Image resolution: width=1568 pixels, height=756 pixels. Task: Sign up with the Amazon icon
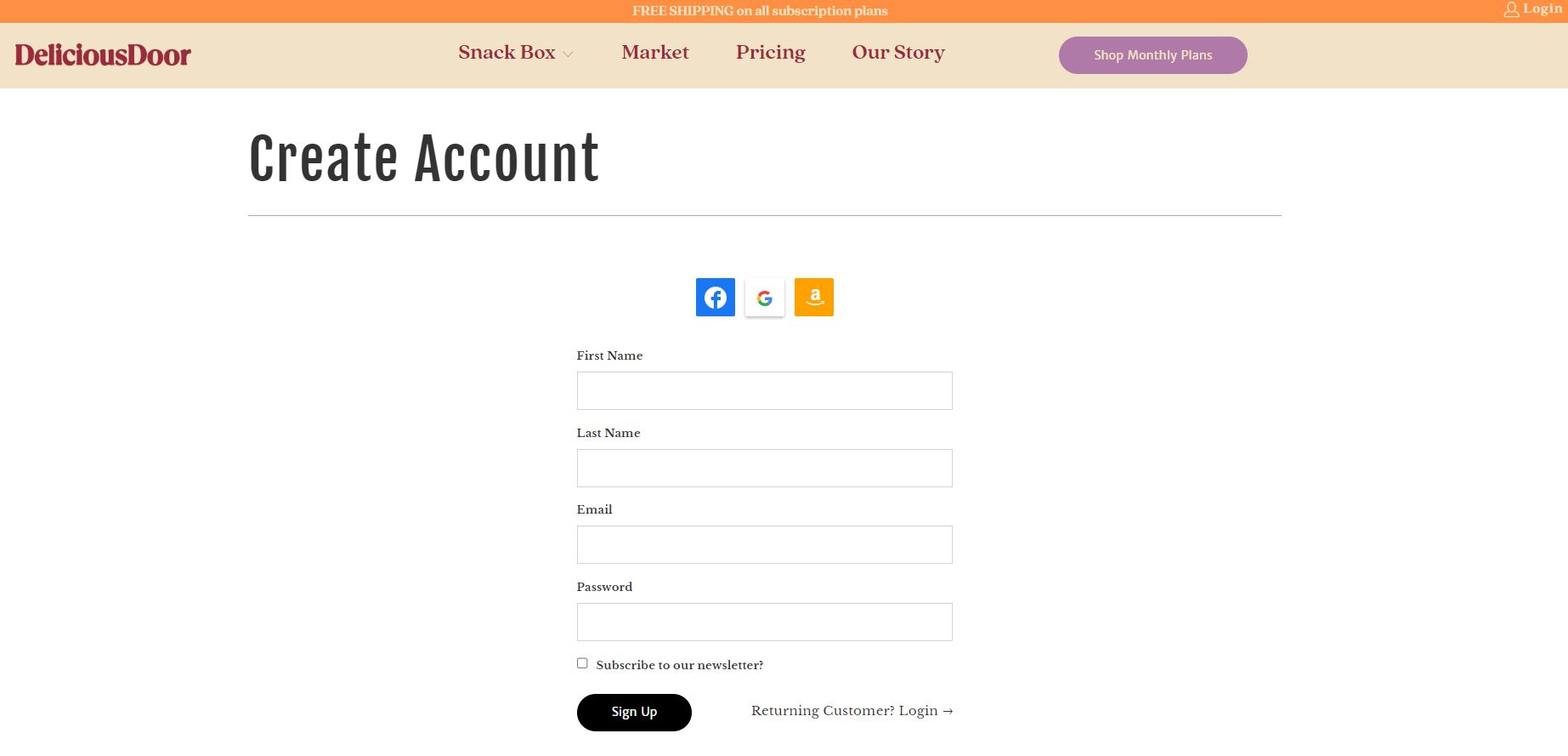tap(814, 298)
